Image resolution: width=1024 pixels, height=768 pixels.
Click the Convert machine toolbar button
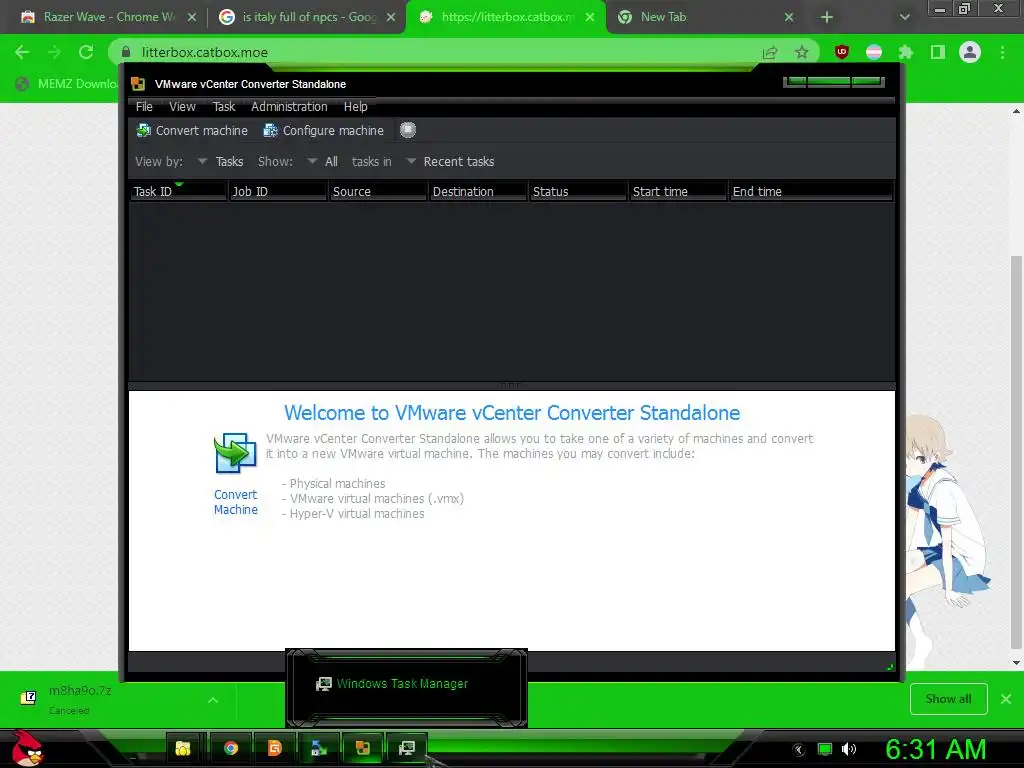click(x=192, y=131)
